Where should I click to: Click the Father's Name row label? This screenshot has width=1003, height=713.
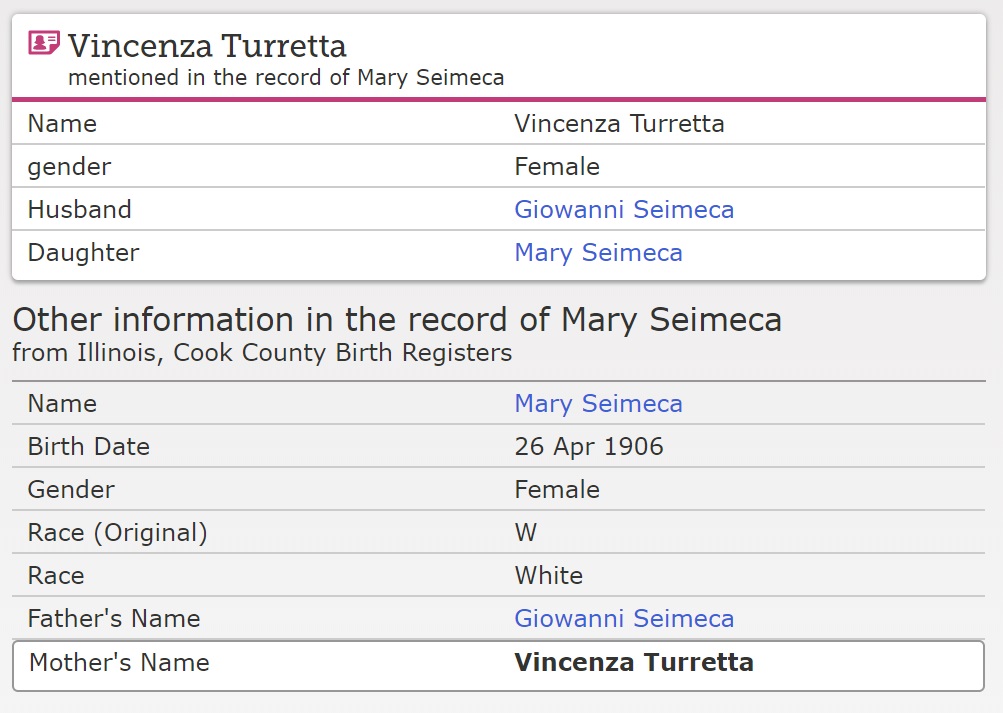pyautogui.click(x=114, y=619)
